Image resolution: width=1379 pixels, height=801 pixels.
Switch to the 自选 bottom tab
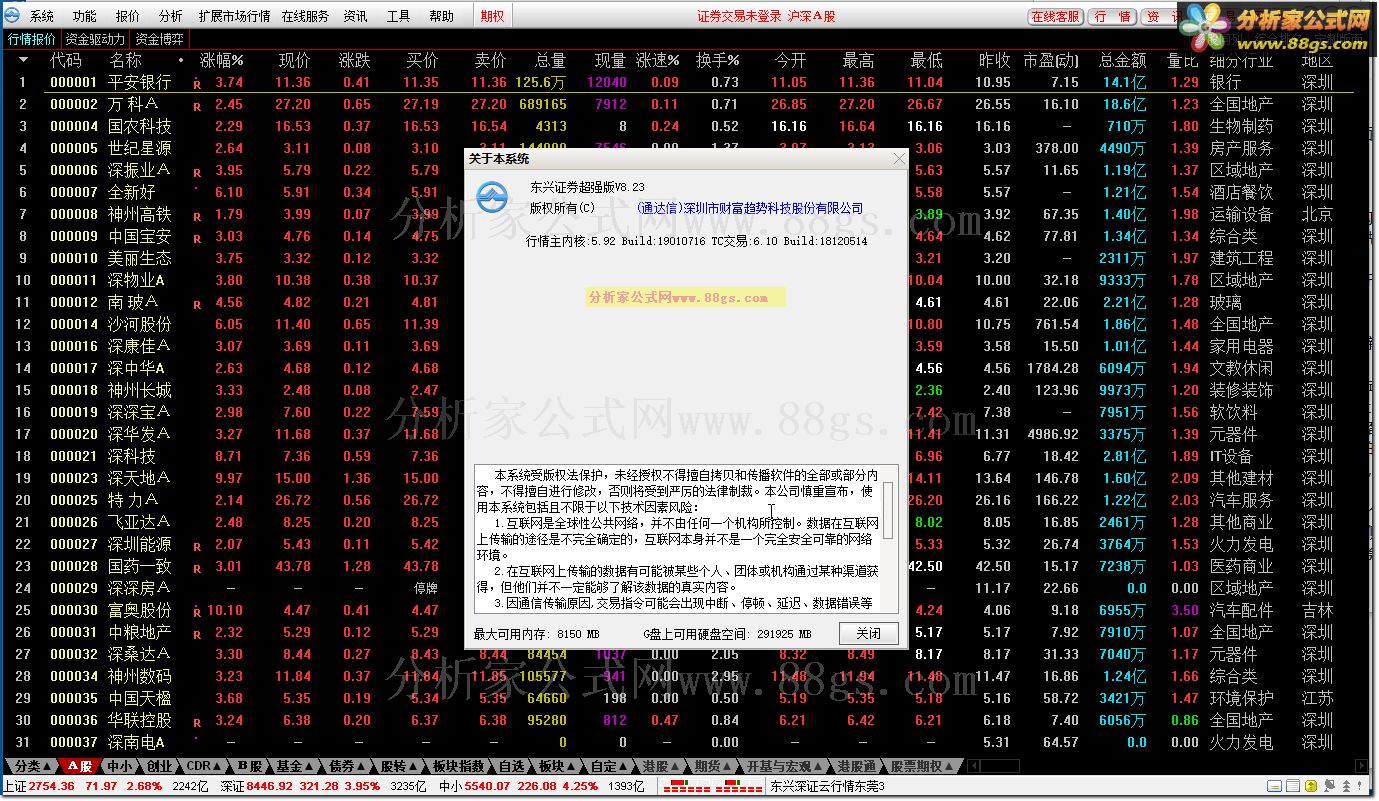511,767
